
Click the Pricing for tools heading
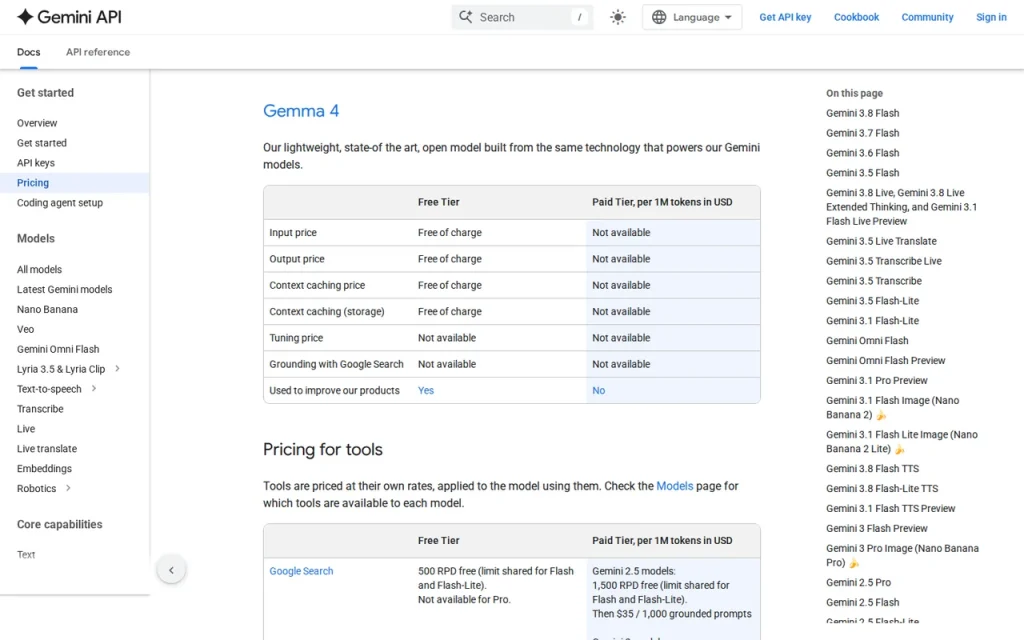(323, 449)
